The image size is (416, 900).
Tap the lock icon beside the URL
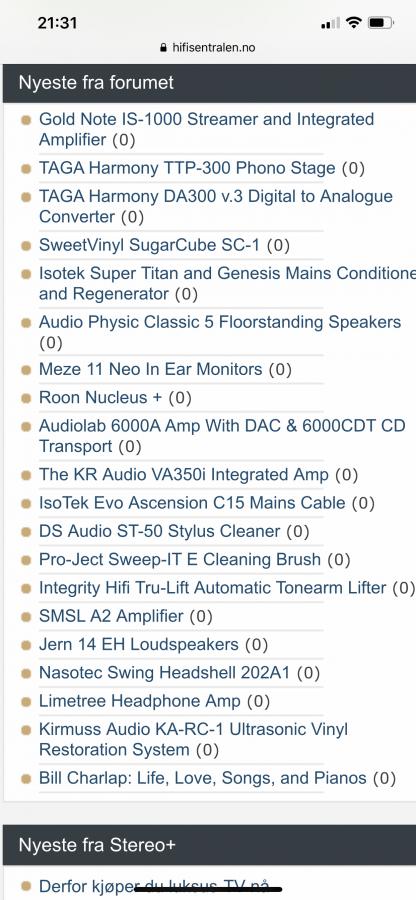tap(164, 48)
